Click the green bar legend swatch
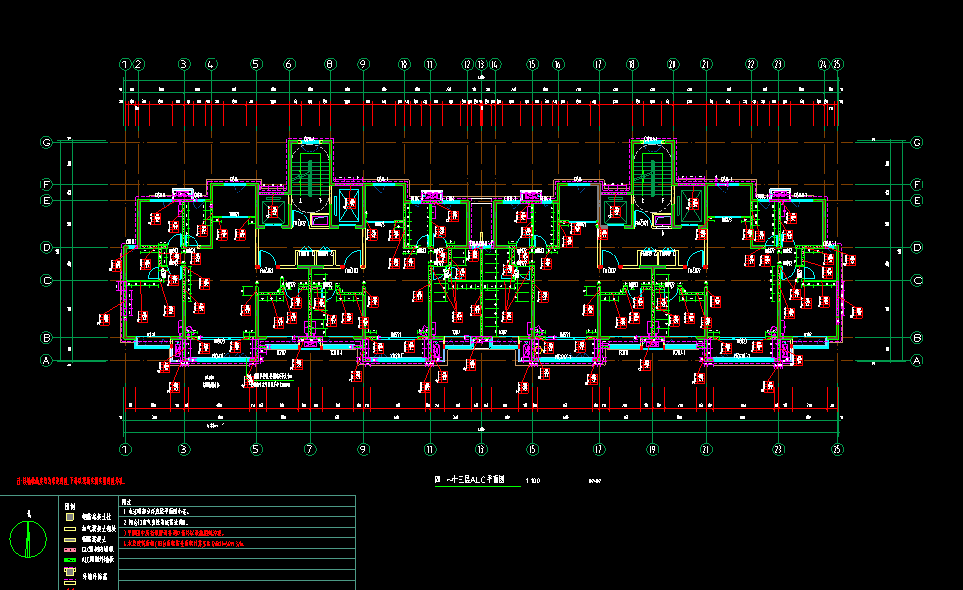The image size is (963, 590). coord(70,560)
